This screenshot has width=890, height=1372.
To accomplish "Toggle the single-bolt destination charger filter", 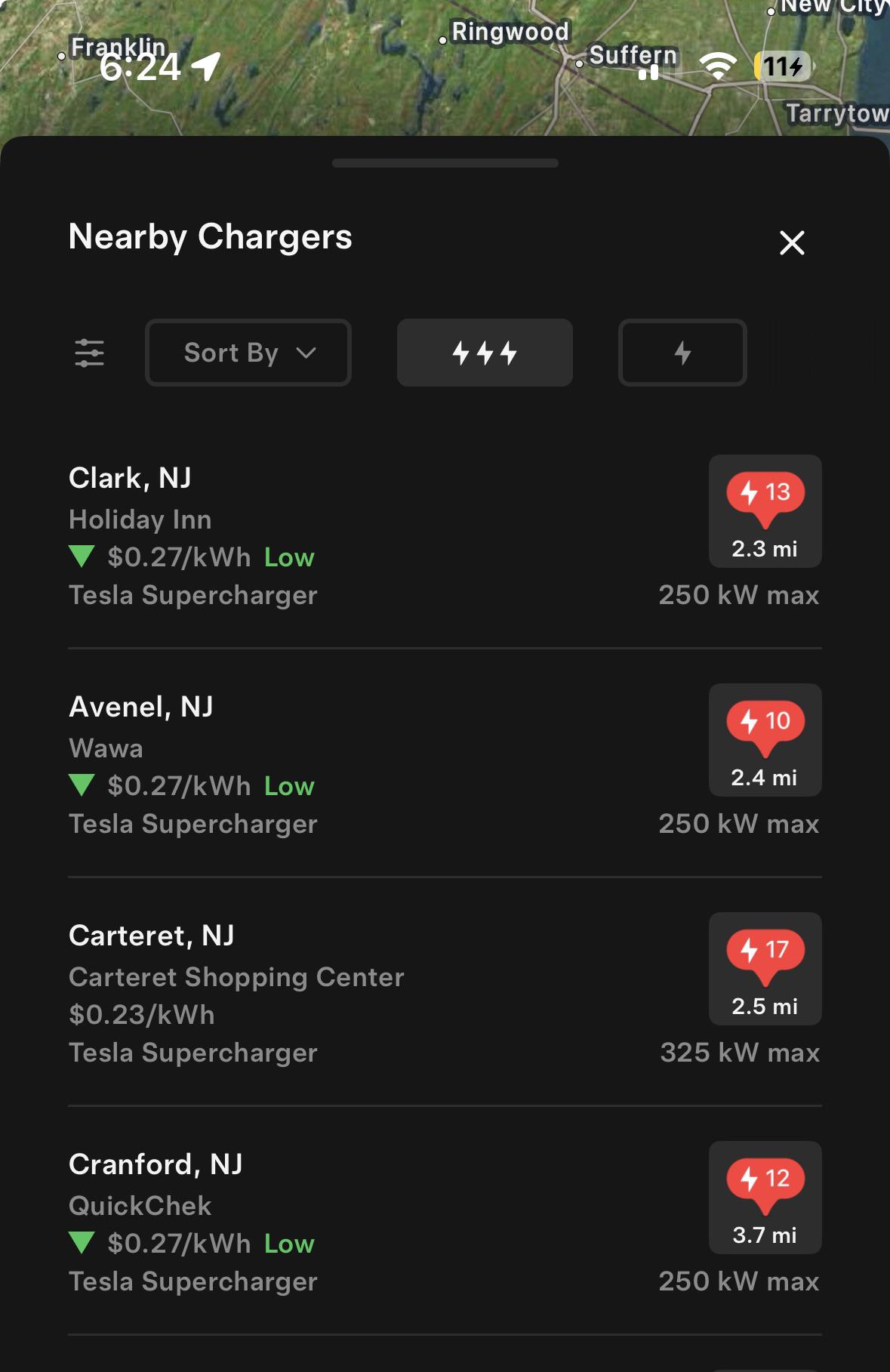I will (682, 353).
